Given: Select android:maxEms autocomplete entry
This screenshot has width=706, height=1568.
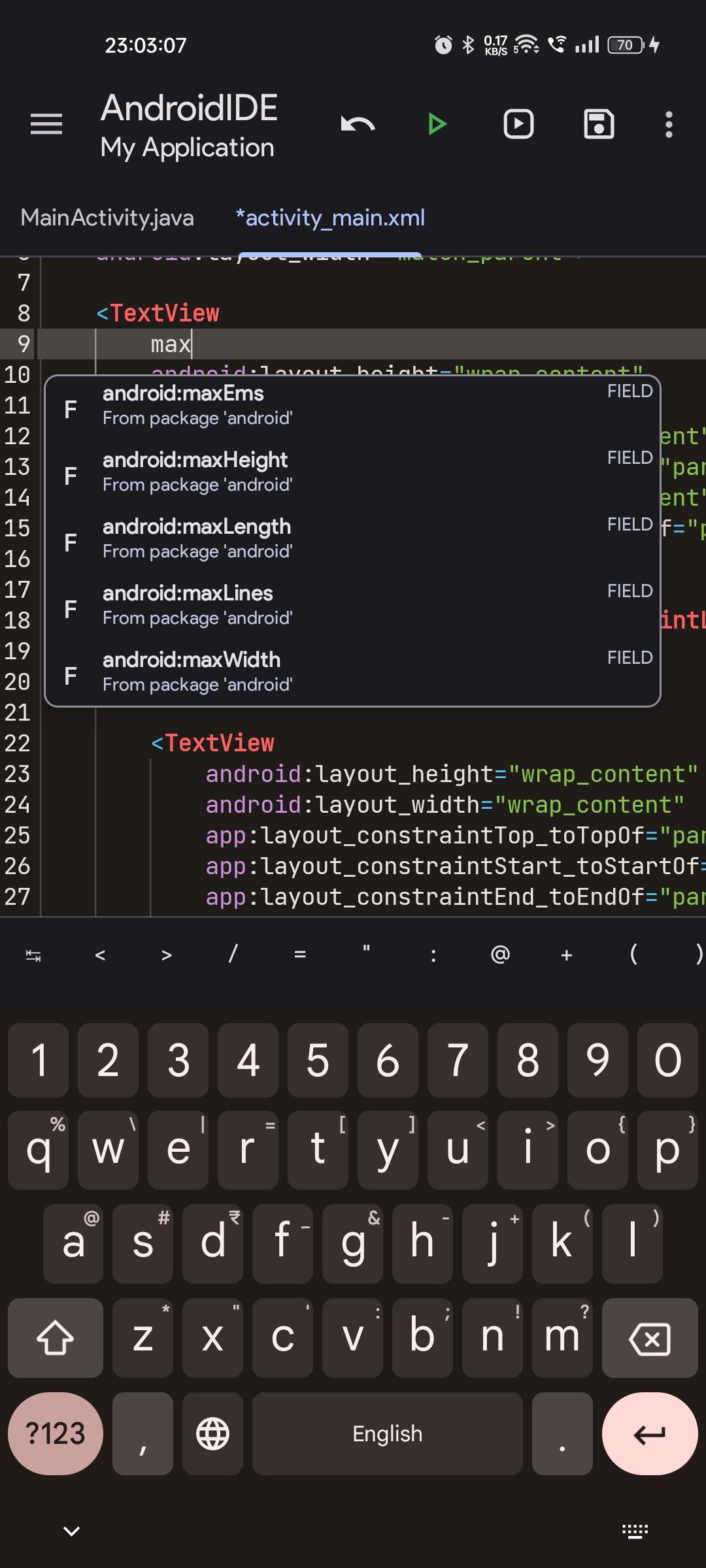Looking at the screenshot, I should 352,405.
